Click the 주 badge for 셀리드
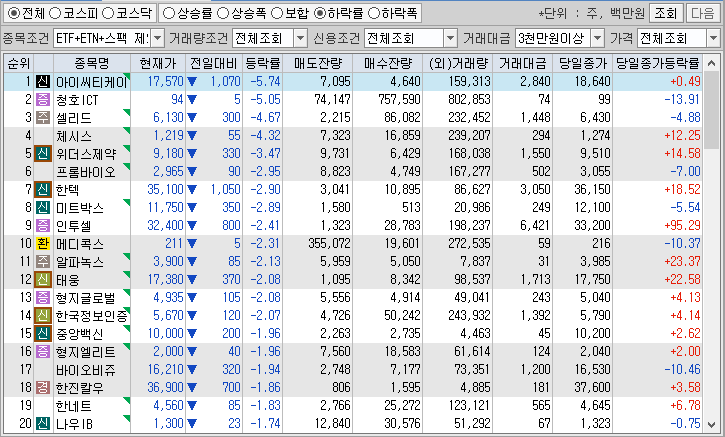Screen dimensions: 725x437 [43, 117]
